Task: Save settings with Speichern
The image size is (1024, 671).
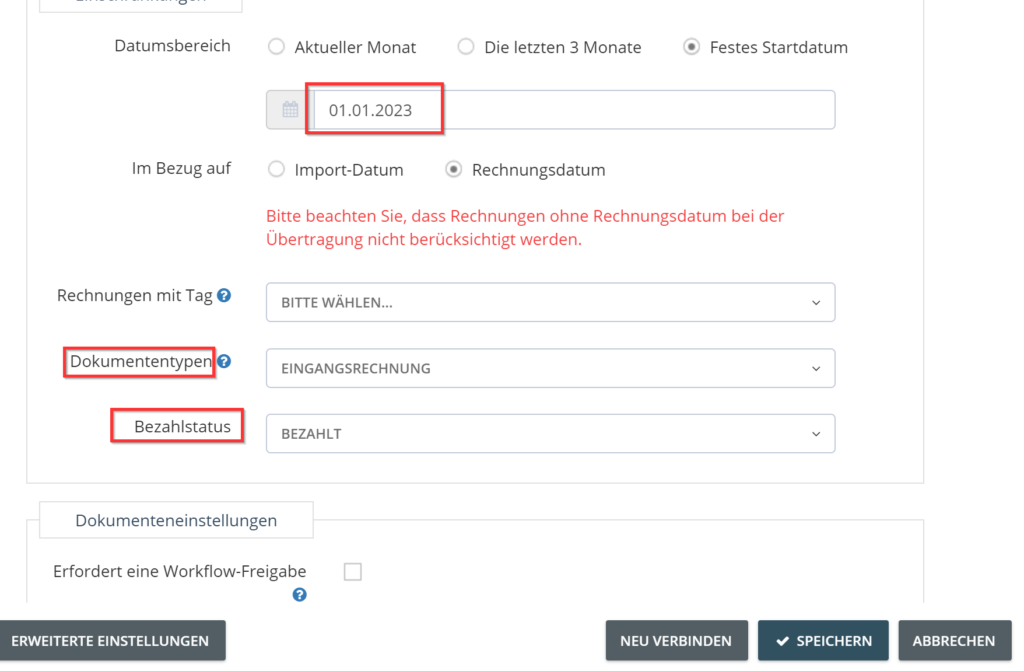Action: click(x=823, y=641)
